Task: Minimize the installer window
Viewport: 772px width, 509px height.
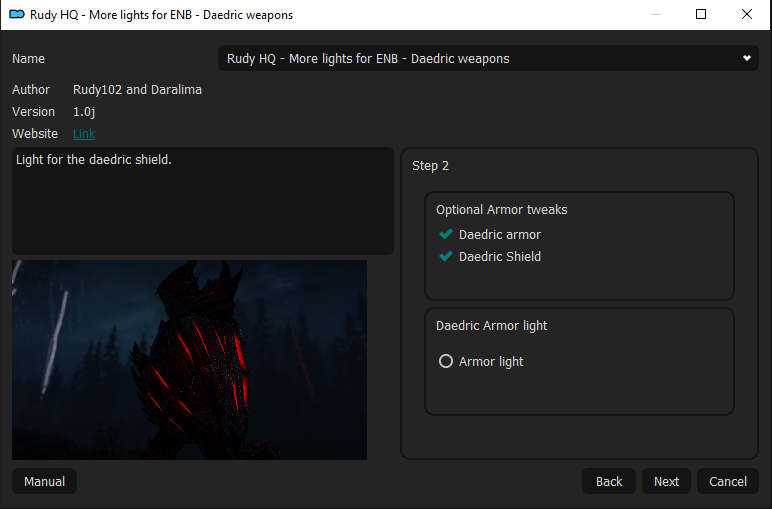Action: click(x=655, y=14)
